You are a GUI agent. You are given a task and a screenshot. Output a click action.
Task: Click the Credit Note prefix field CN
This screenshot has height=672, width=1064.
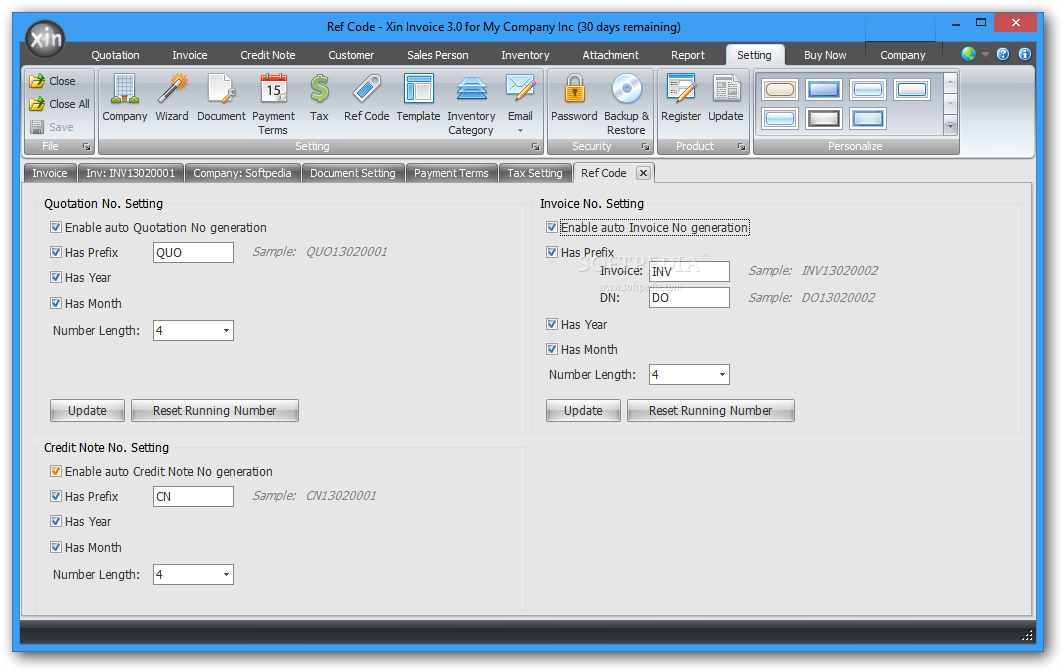click(193, 496)
